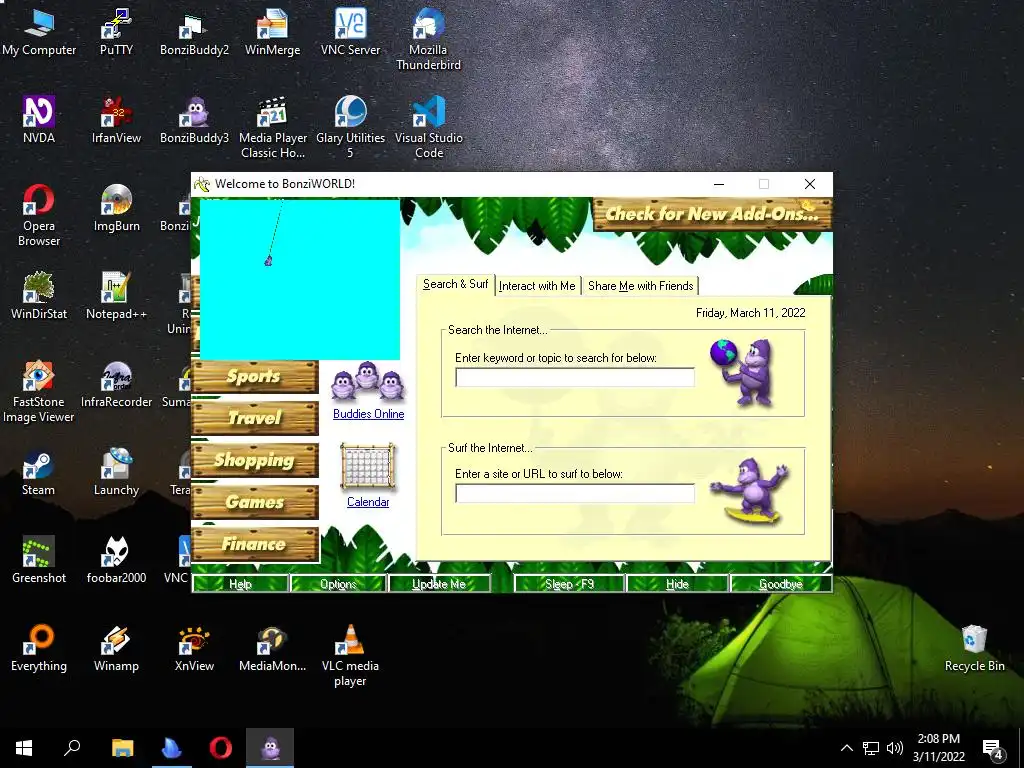1024x768 pixels.
Task: Select the VLC media player icon
Action: click(x=350, y=655)
